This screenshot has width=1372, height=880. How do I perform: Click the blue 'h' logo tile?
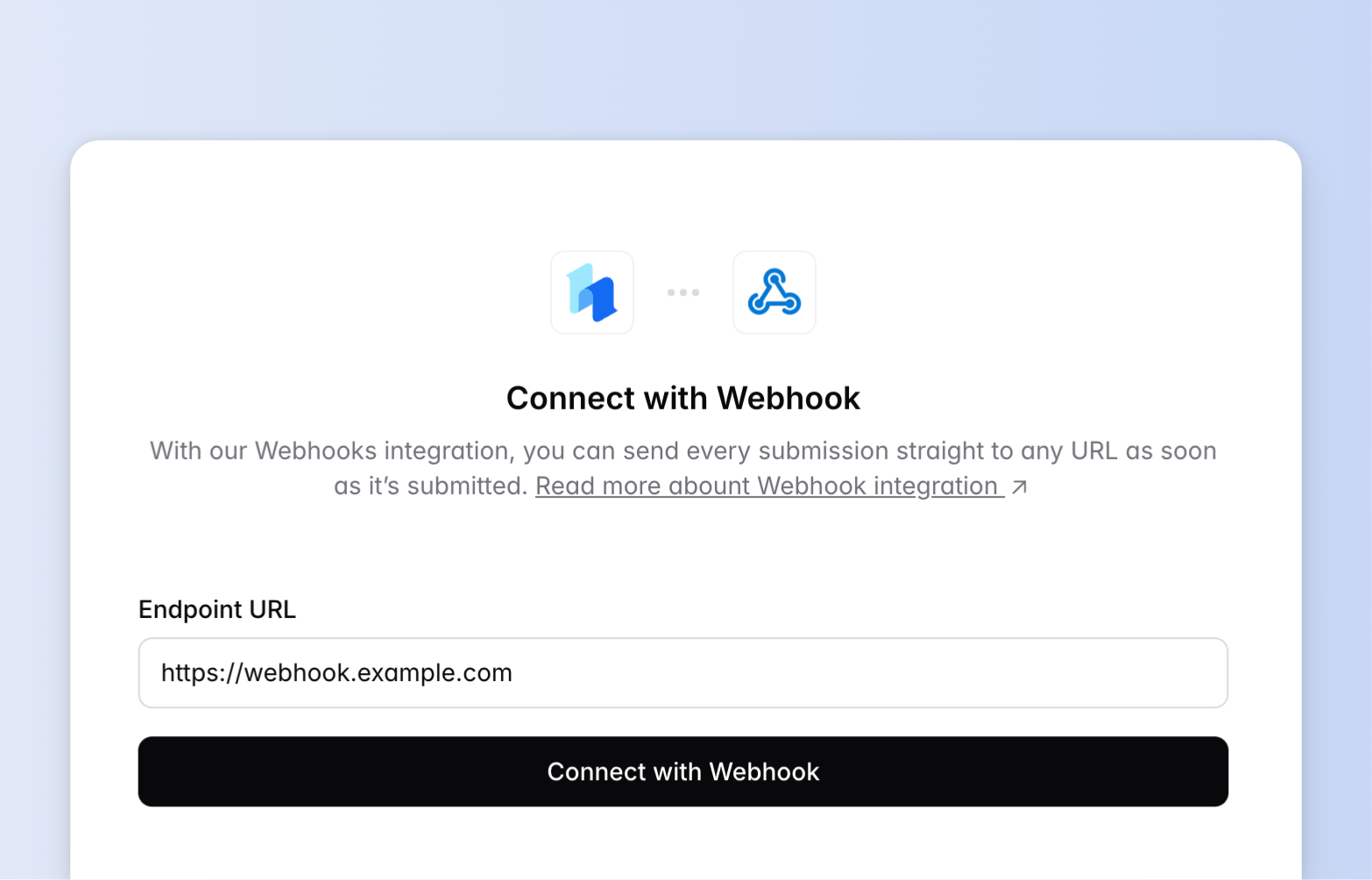pos(592,292)
